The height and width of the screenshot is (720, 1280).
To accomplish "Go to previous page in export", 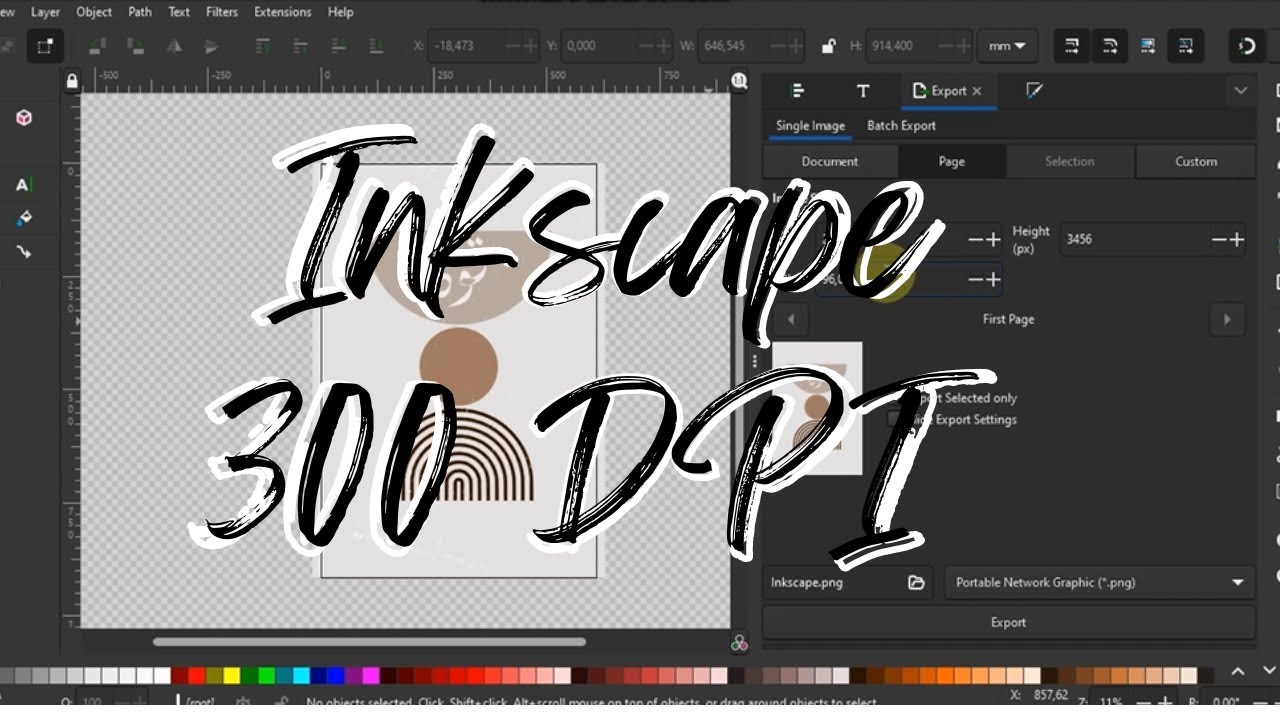I will click(791, 320).
